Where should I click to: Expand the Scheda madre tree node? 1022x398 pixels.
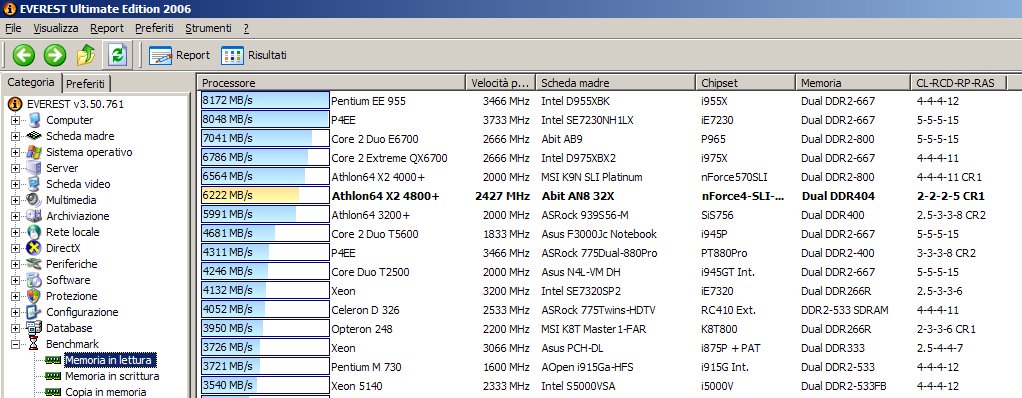coord(16,136)
